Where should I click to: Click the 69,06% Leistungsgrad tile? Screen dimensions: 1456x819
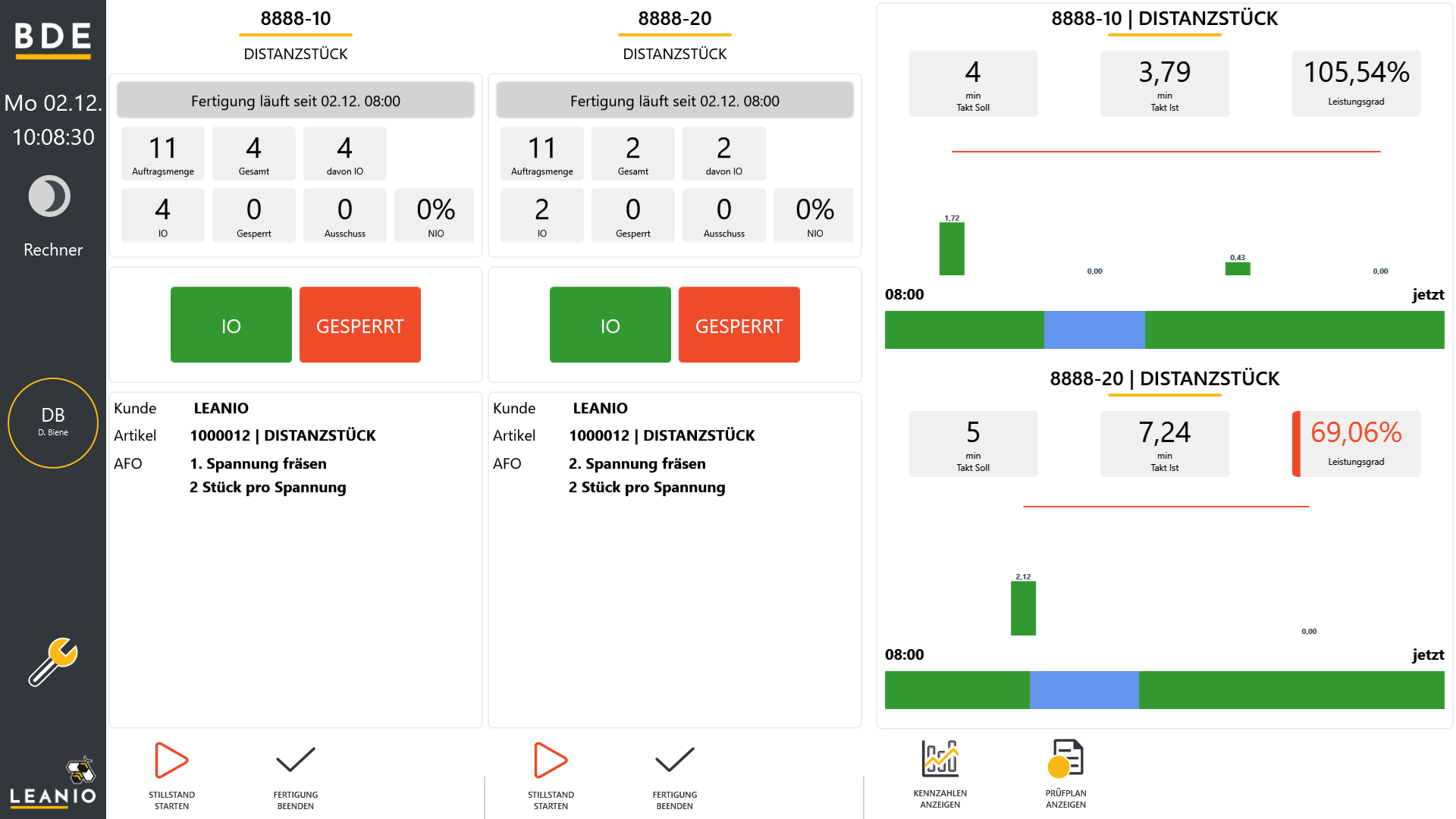[x=1356, y=444]
